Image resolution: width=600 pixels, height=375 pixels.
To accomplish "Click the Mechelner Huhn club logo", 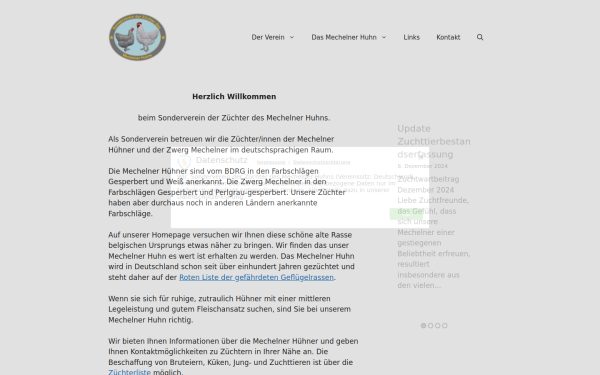I will [137, 37].
